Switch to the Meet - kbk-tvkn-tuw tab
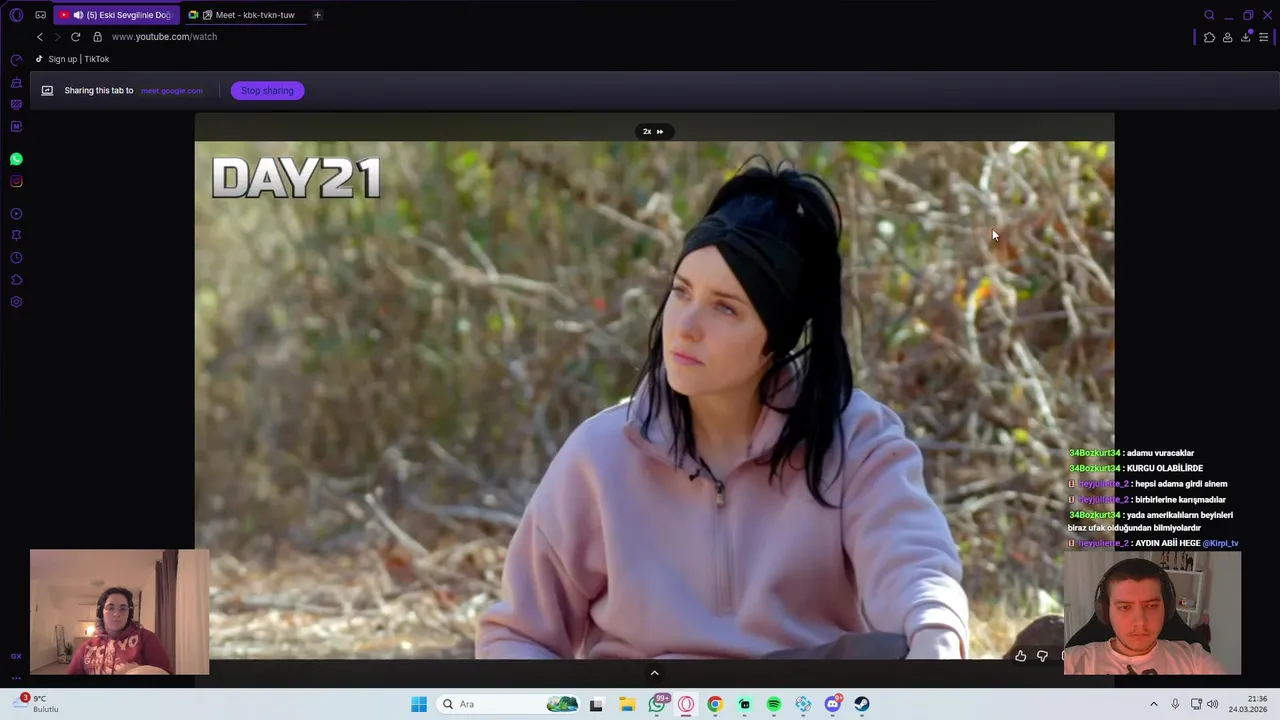Screen dimensions: 1280x720 pos(245,15)
